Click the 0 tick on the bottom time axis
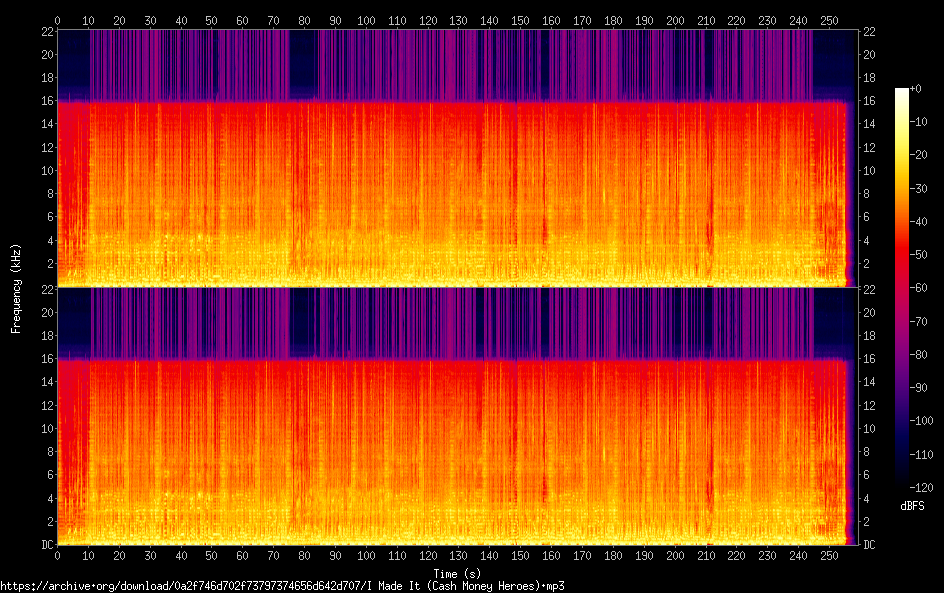Viewport: 944px width, 593px height. point(58,555)
